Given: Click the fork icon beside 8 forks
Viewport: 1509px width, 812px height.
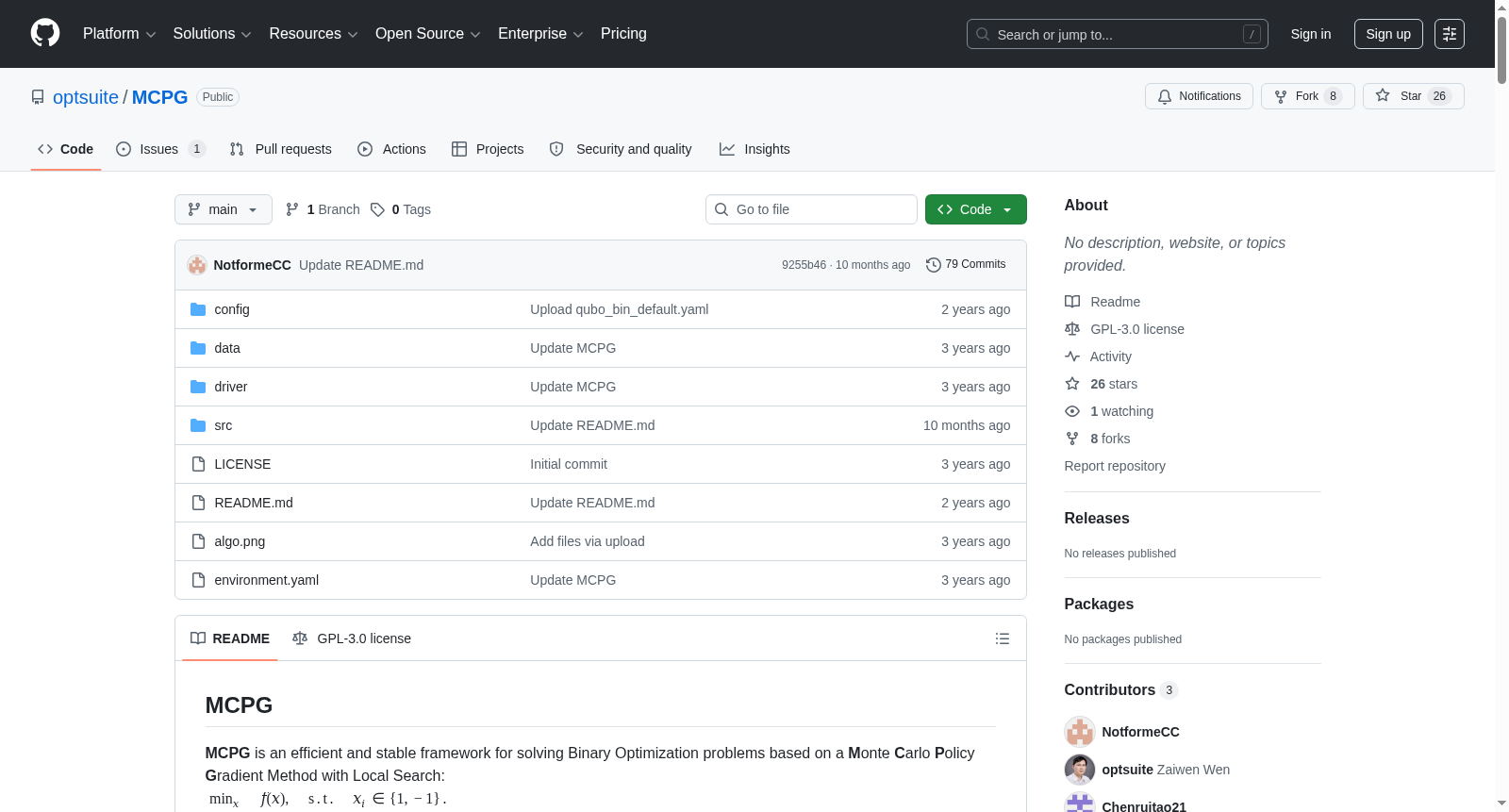Looking at the screenshot, I should point(1072,439).
